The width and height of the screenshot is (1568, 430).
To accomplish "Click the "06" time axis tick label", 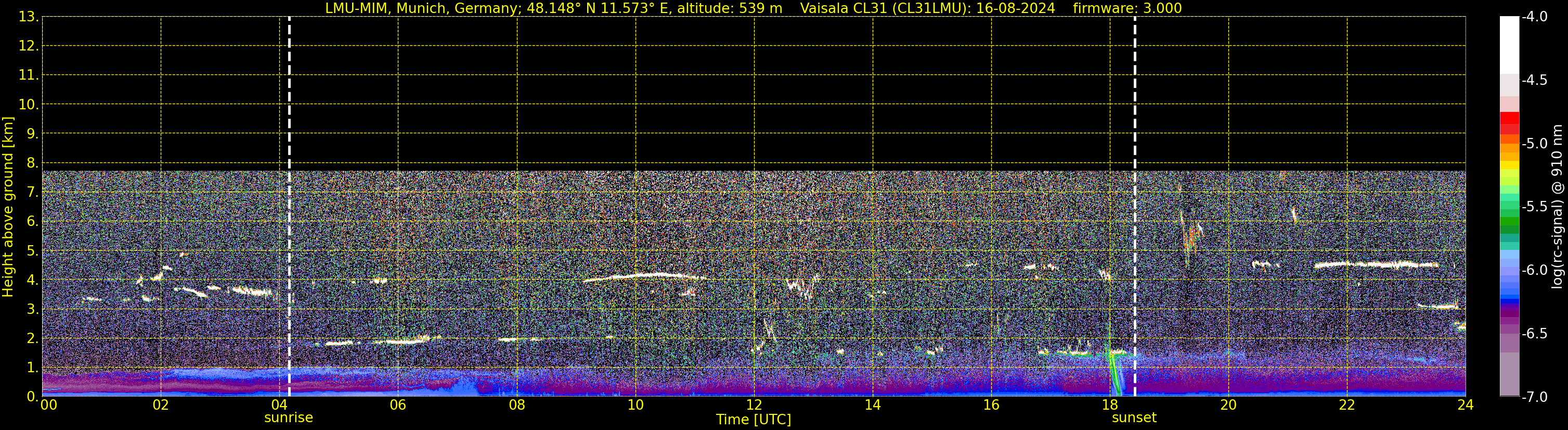I will pos(398,405).
